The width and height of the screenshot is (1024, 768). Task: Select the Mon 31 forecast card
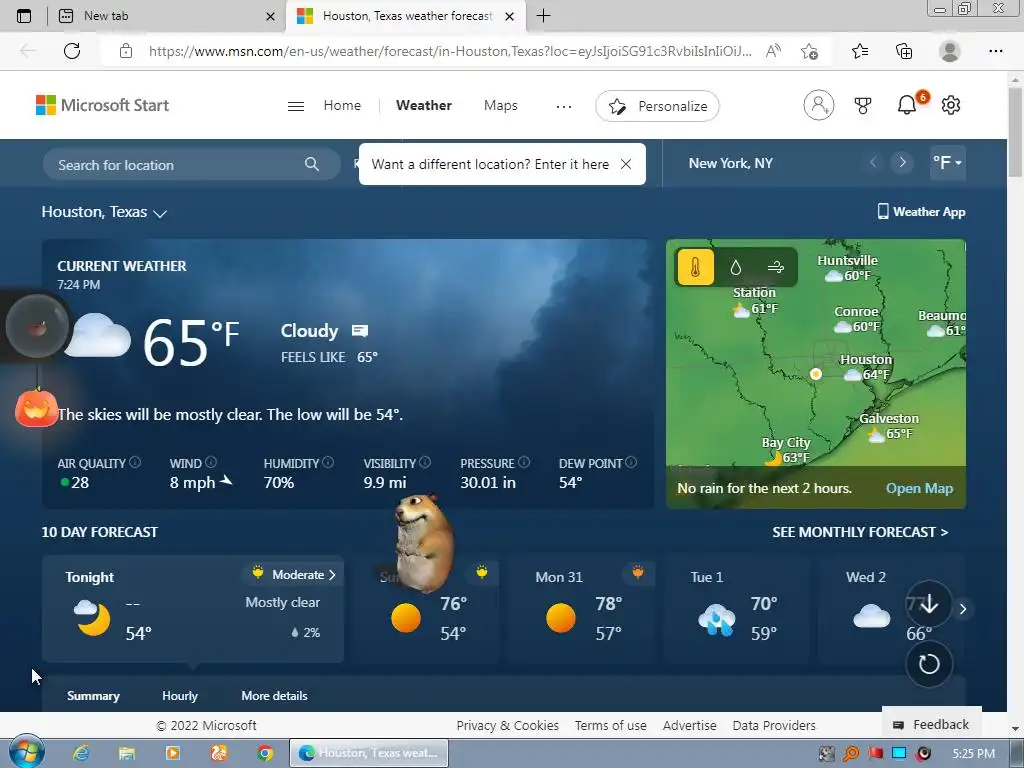click(581, 609)
